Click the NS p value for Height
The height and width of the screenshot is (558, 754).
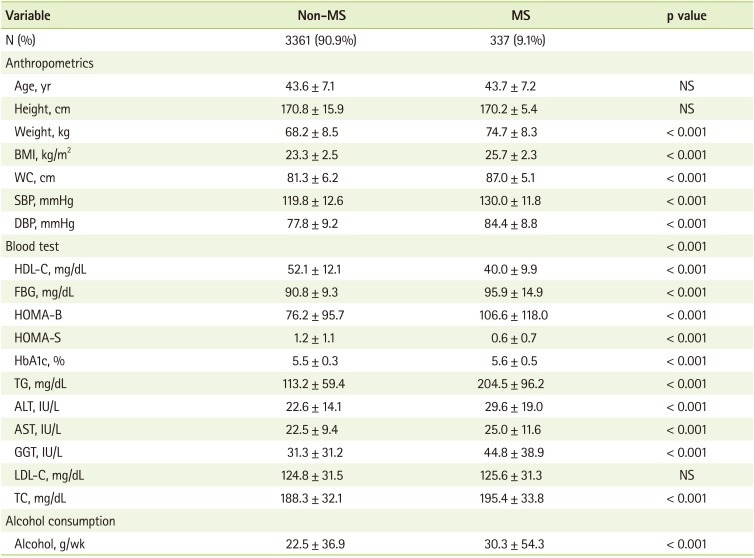point(686,108)
